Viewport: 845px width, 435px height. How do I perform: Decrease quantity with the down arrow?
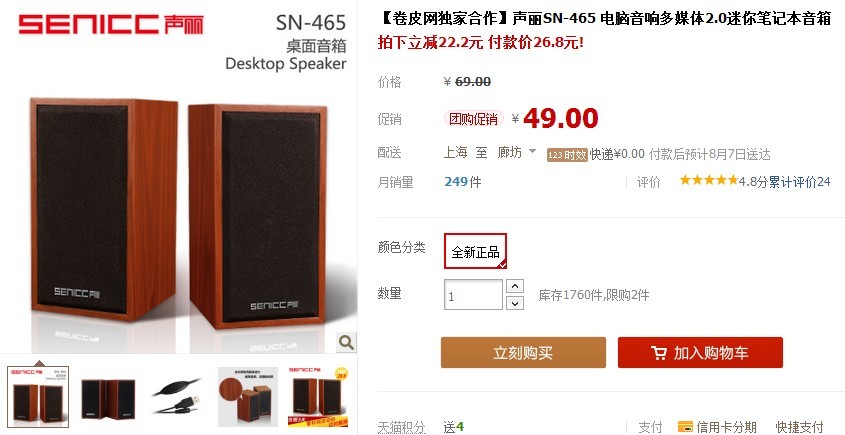click(x=515, y=303)
